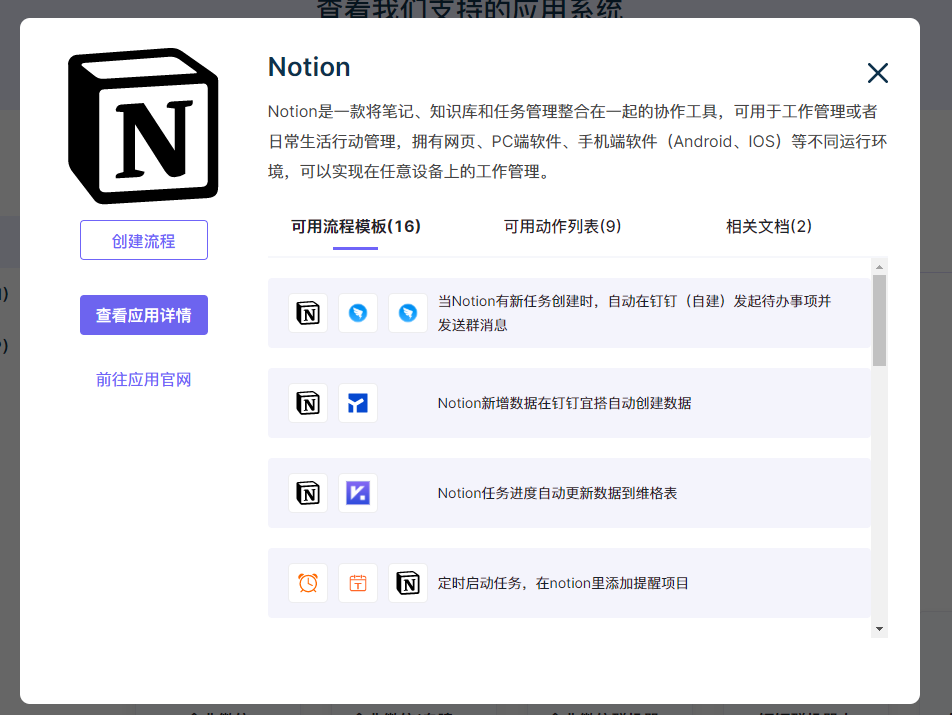Click the purple 维格表 icon in third template
The width and height of the screenshot is (952, 715).
click(357, 492)
